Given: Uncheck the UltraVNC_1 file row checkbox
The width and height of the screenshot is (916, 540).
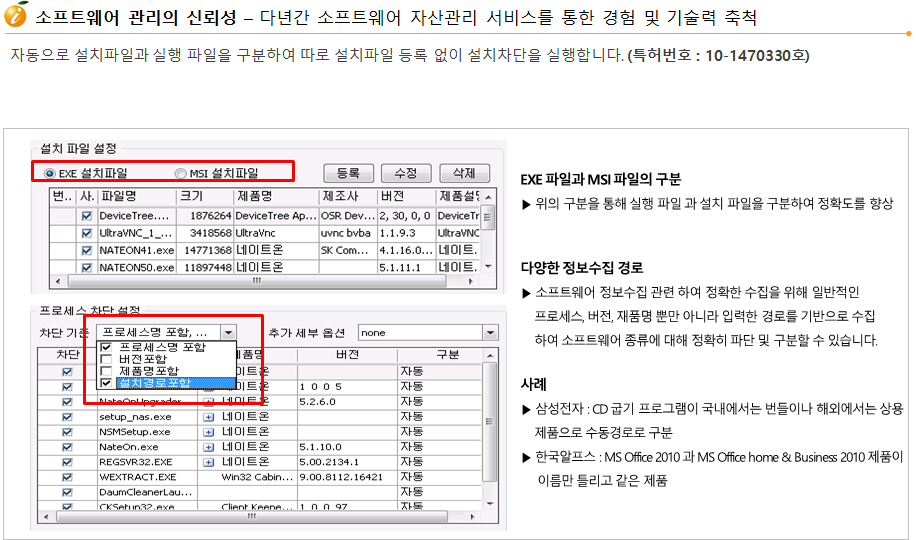Looking at the screenshot, I should [87, 232].
